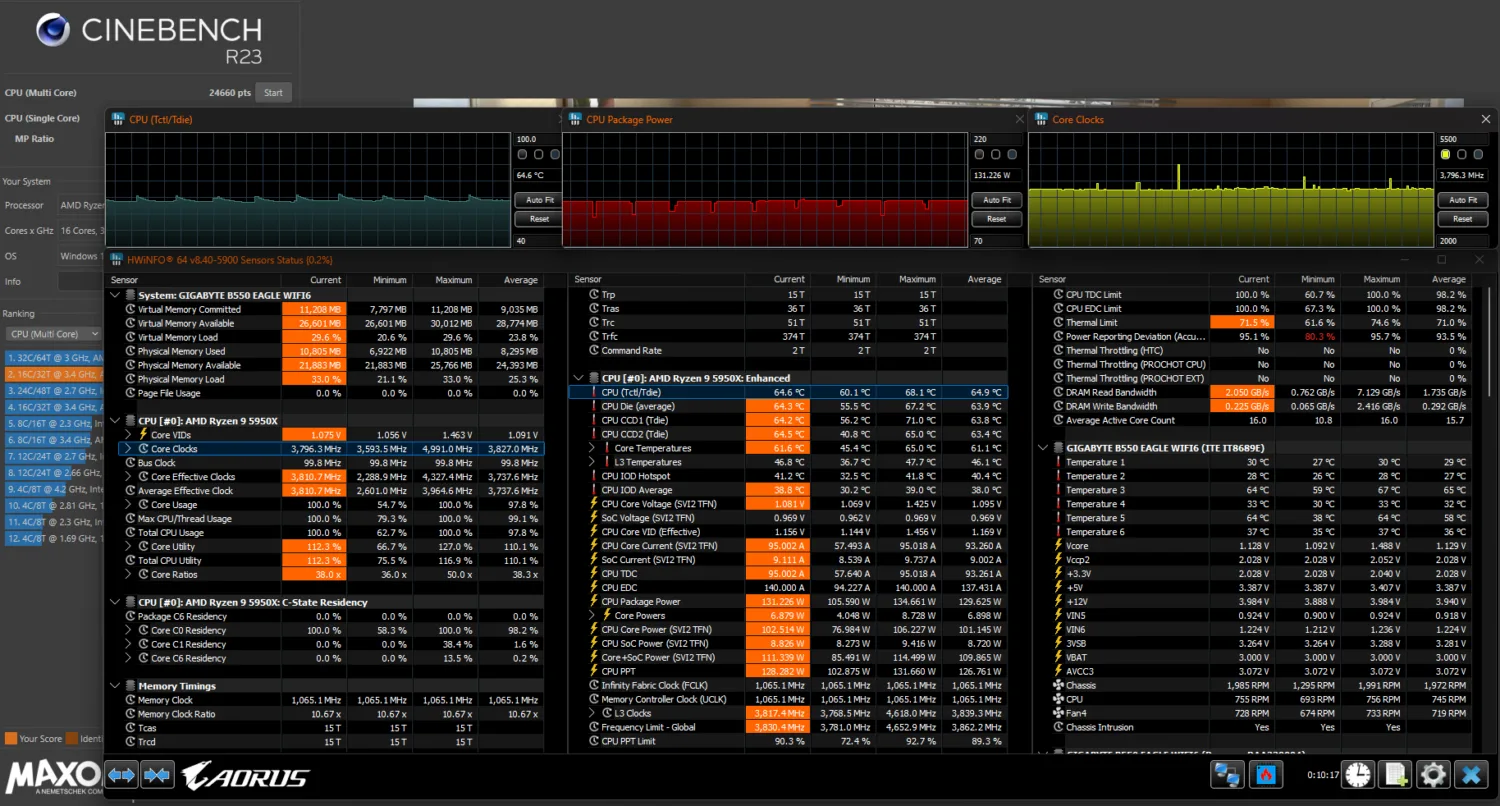Close the CPU Package Power graph window
This screenshot has width=1500, height=806.
tap(1019, 119)
